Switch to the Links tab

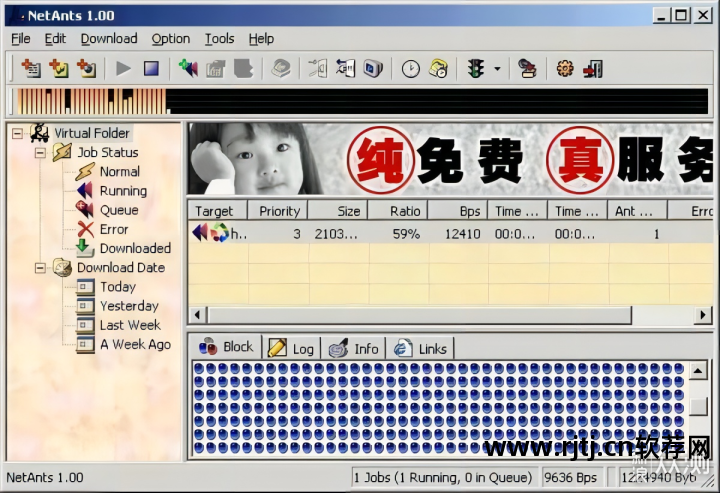[x=420, y=348]
